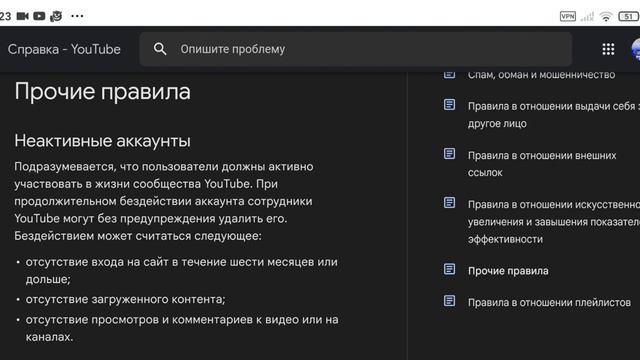Screen dimensions: 640x360
Task: Click document icon beside artificial metrics rules
Action: (x=449, y=202)
